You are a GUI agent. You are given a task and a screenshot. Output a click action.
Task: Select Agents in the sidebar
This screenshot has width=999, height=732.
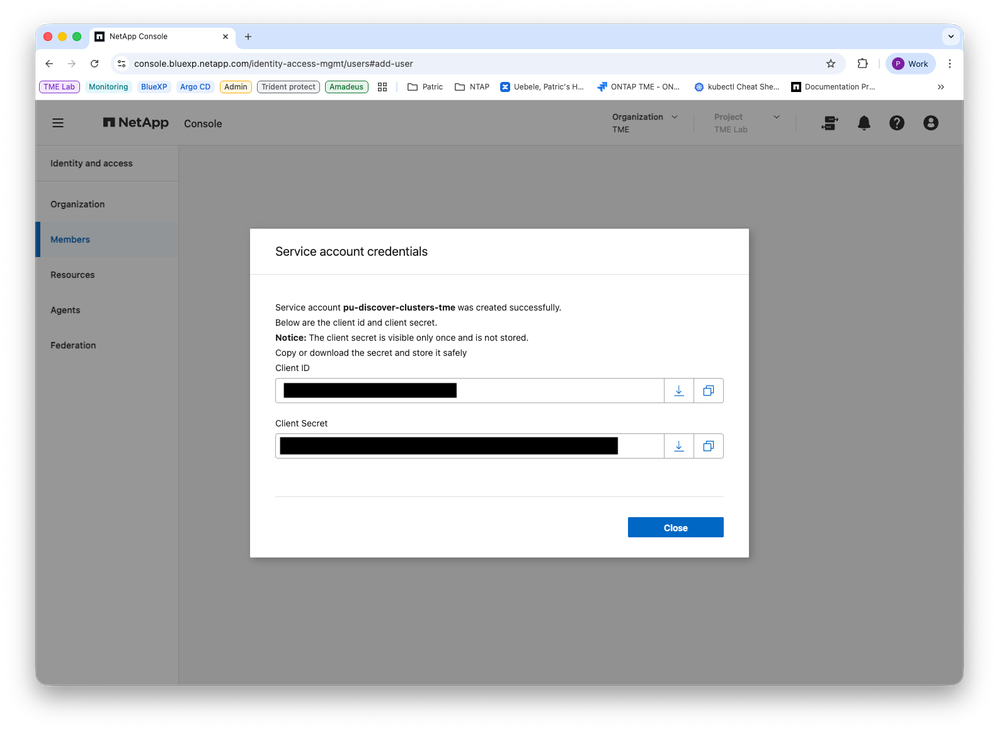[x=66, y=310]
